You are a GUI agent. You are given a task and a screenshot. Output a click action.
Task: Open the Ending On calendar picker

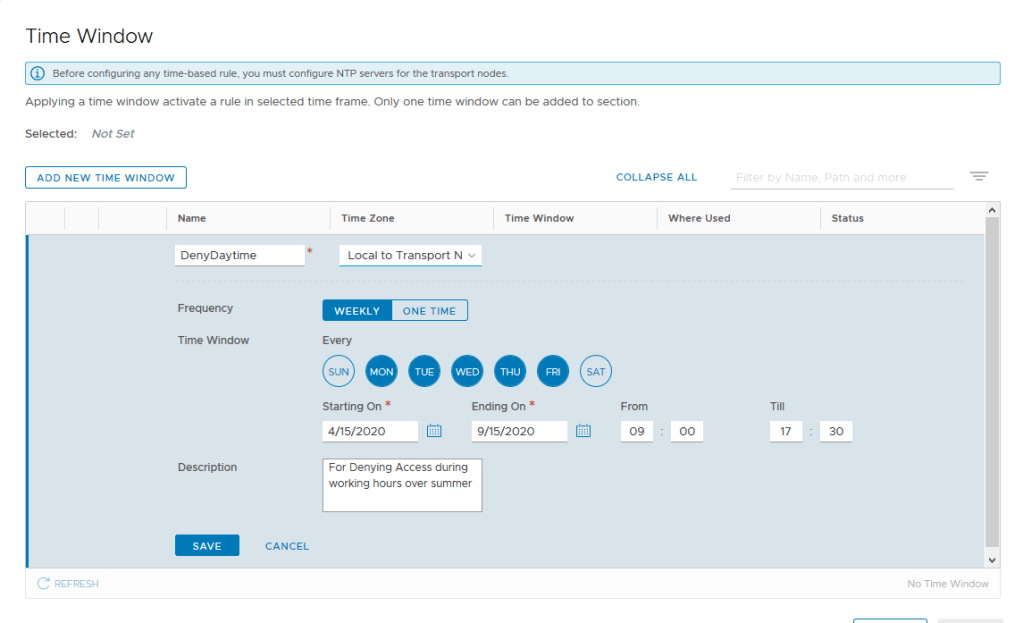coord(583,431)
